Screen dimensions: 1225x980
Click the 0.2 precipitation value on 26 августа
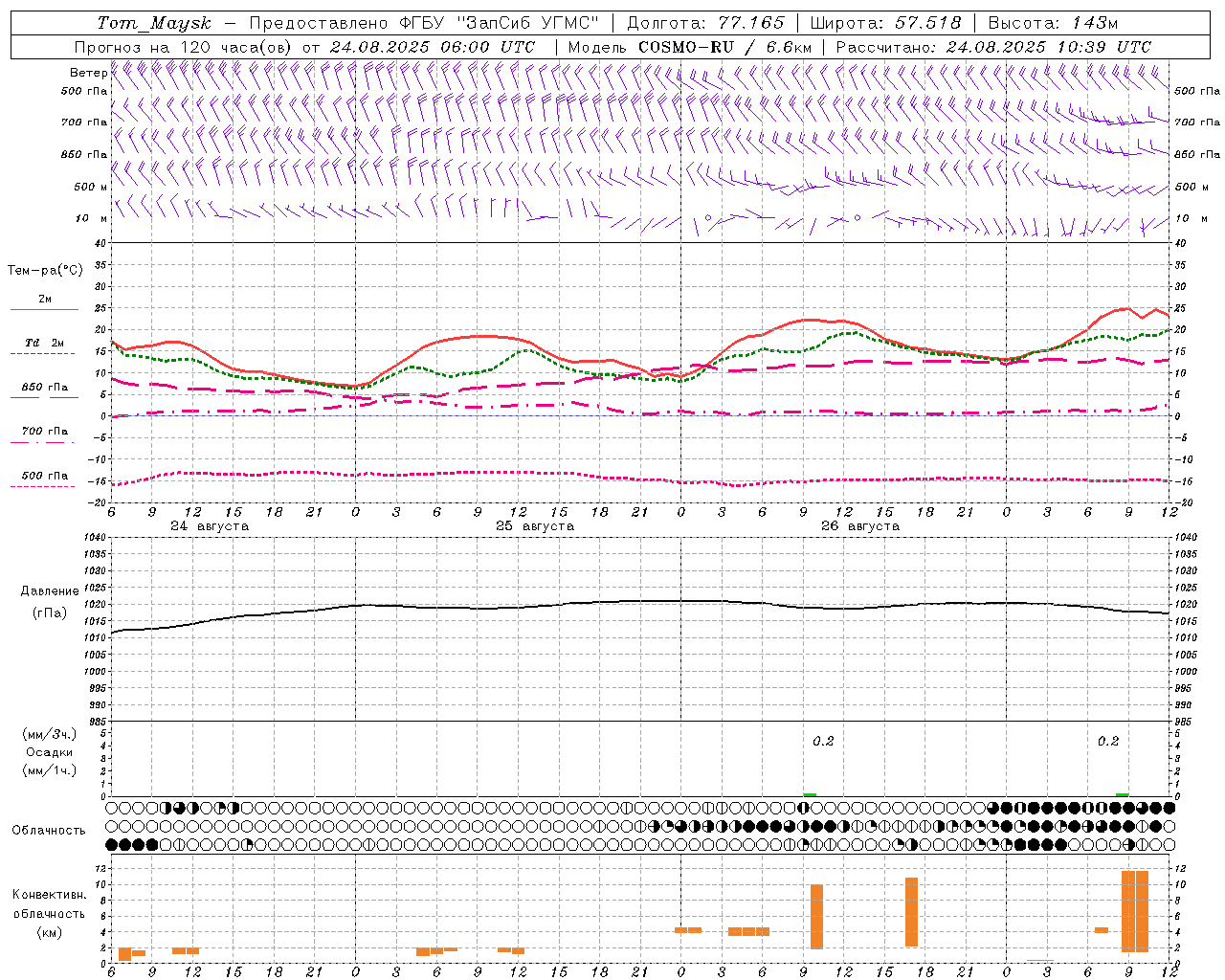point(823,741)
